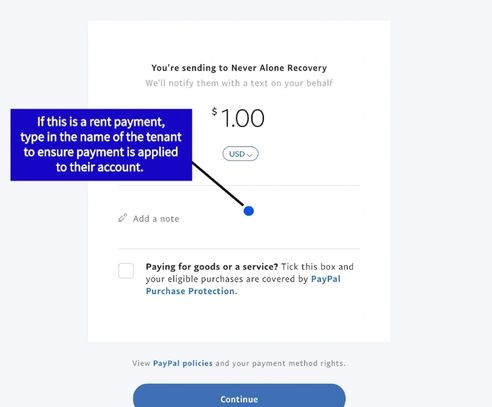Click the blue dot marker above the note field

(x=249, y=211)
